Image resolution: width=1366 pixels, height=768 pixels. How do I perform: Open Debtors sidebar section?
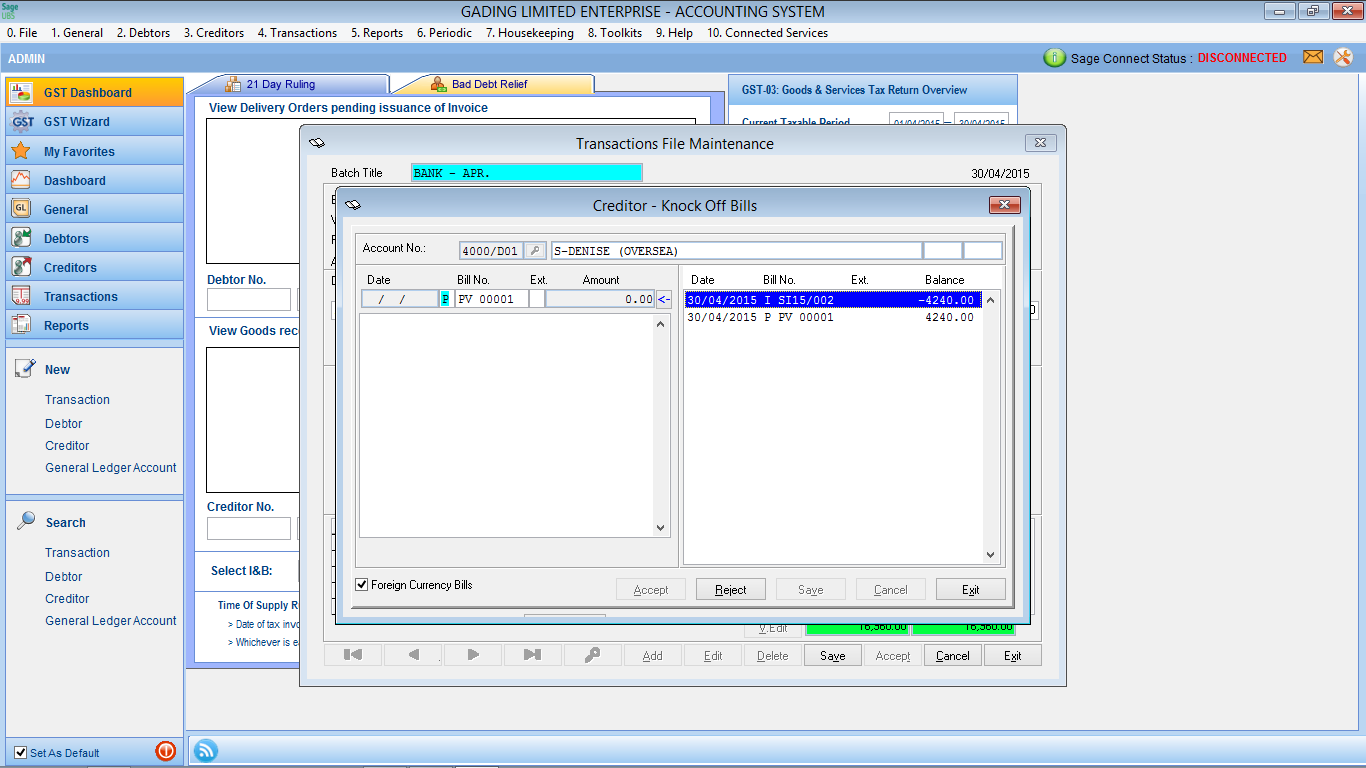point(95,238)
